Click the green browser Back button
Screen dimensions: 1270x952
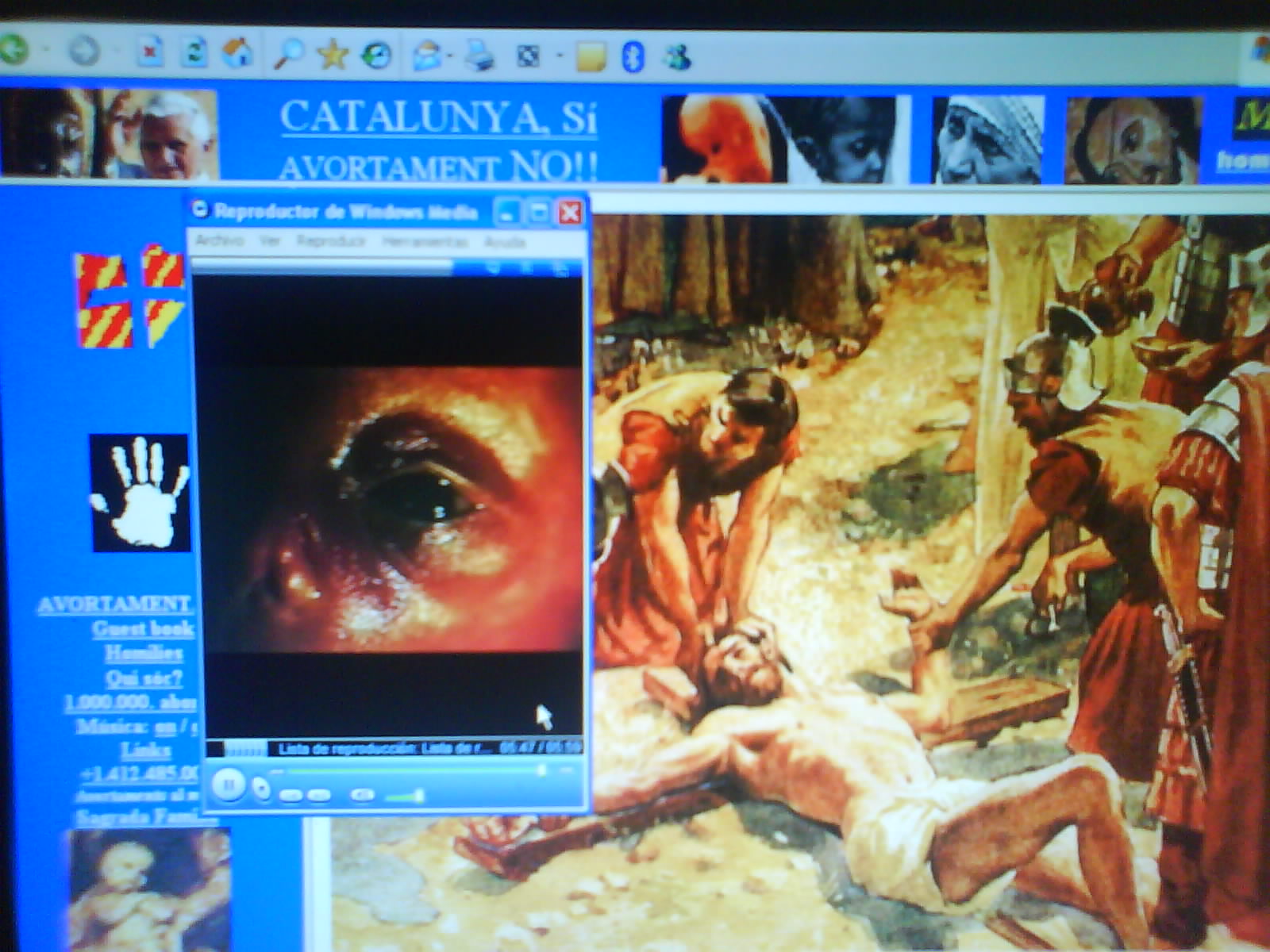tap(13, 49)
